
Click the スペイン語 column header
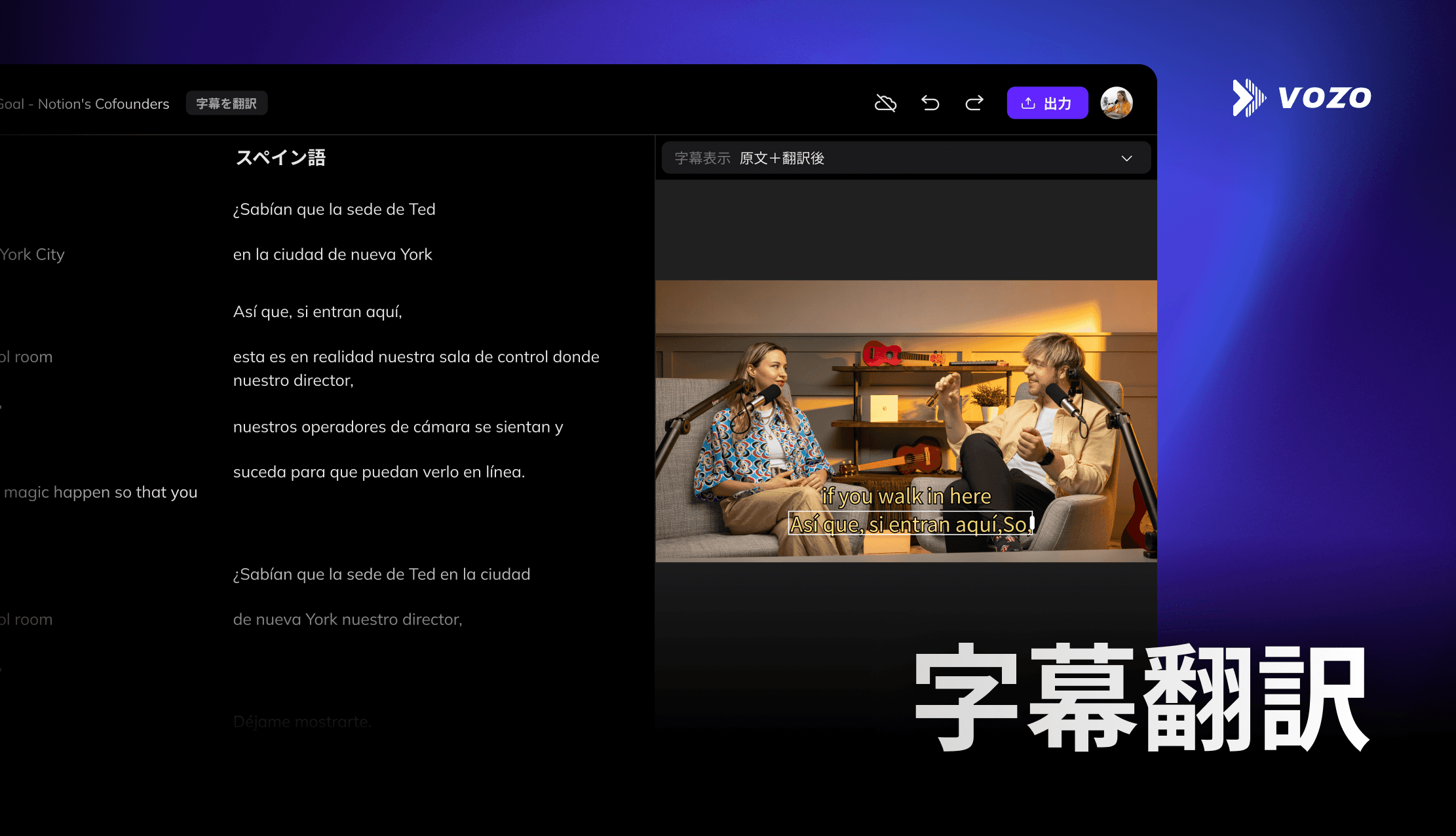280,158
